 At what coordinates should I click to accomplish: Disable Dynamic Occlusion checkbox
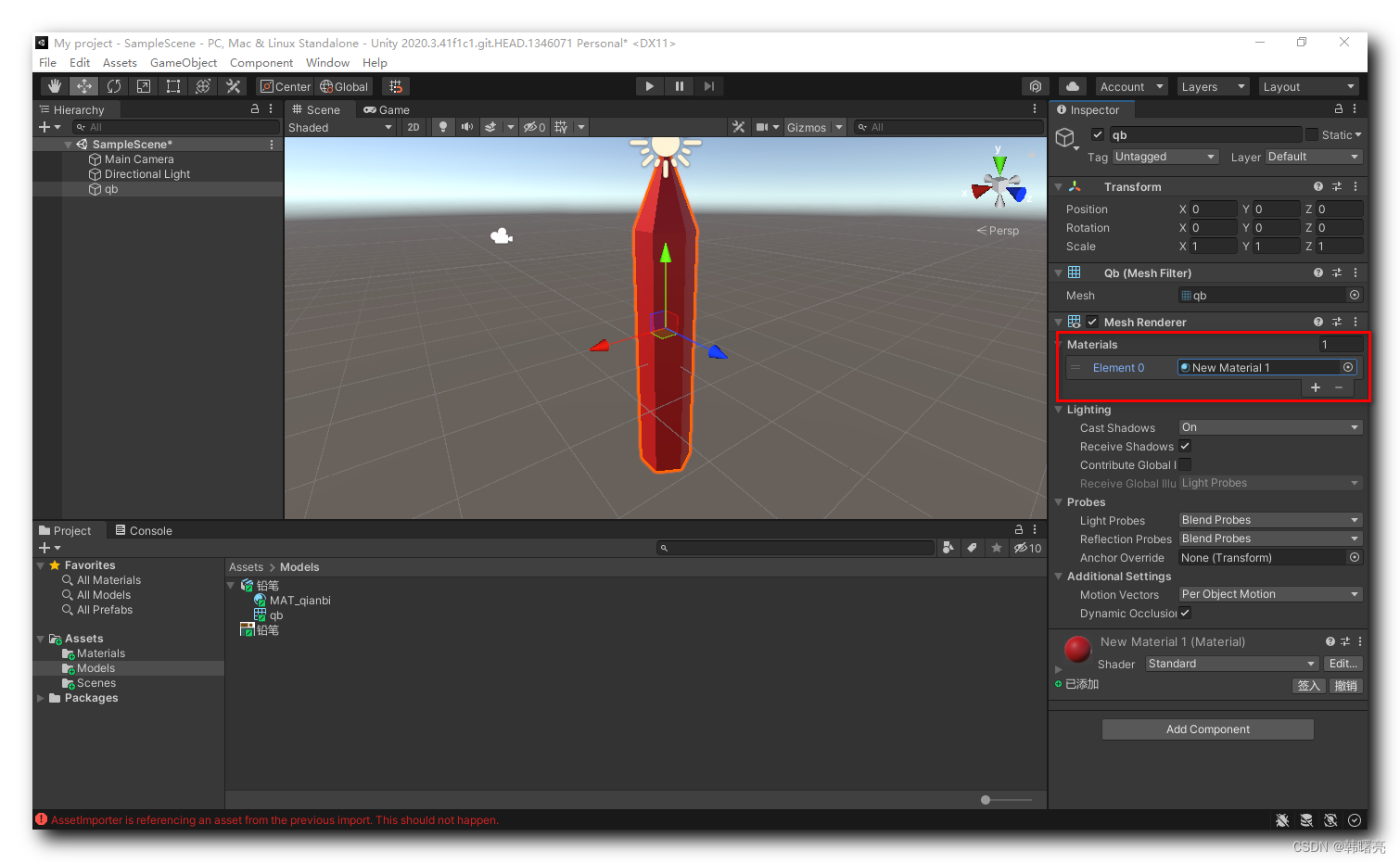point(1185,613)
